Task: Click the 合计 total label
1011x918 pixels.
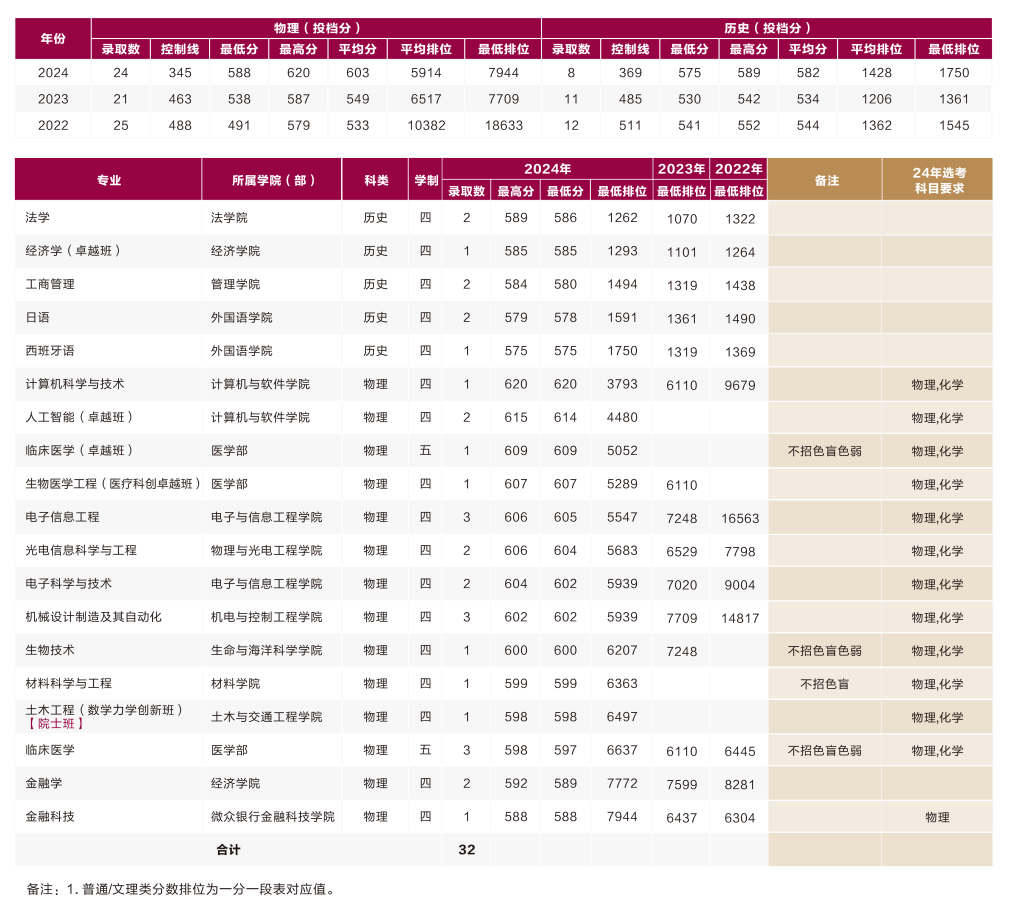Action: click(x=228, y=850)
